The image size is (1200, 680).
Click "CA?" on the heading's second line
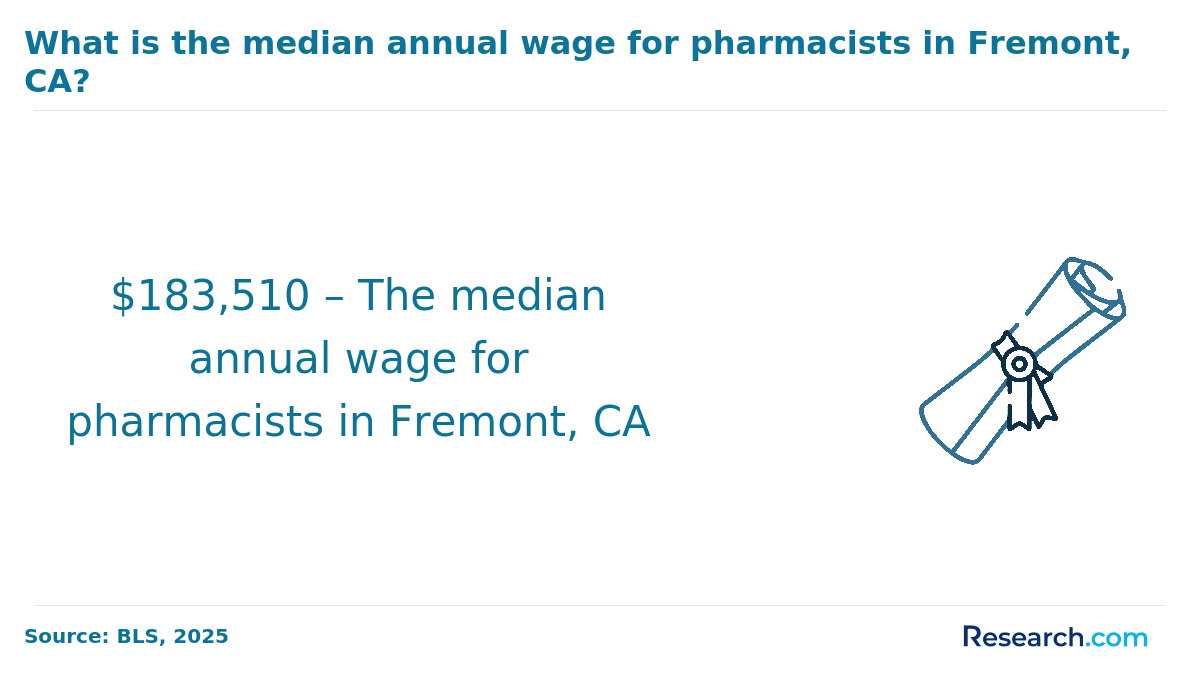click(57, 82)
